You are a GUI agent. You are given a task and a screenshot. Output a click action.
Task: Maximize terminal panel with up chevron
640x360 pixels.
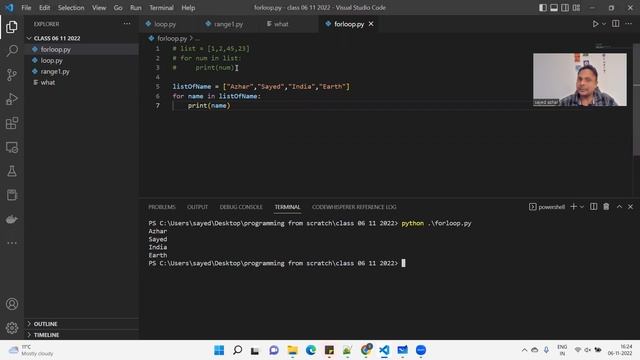(619, 207)
